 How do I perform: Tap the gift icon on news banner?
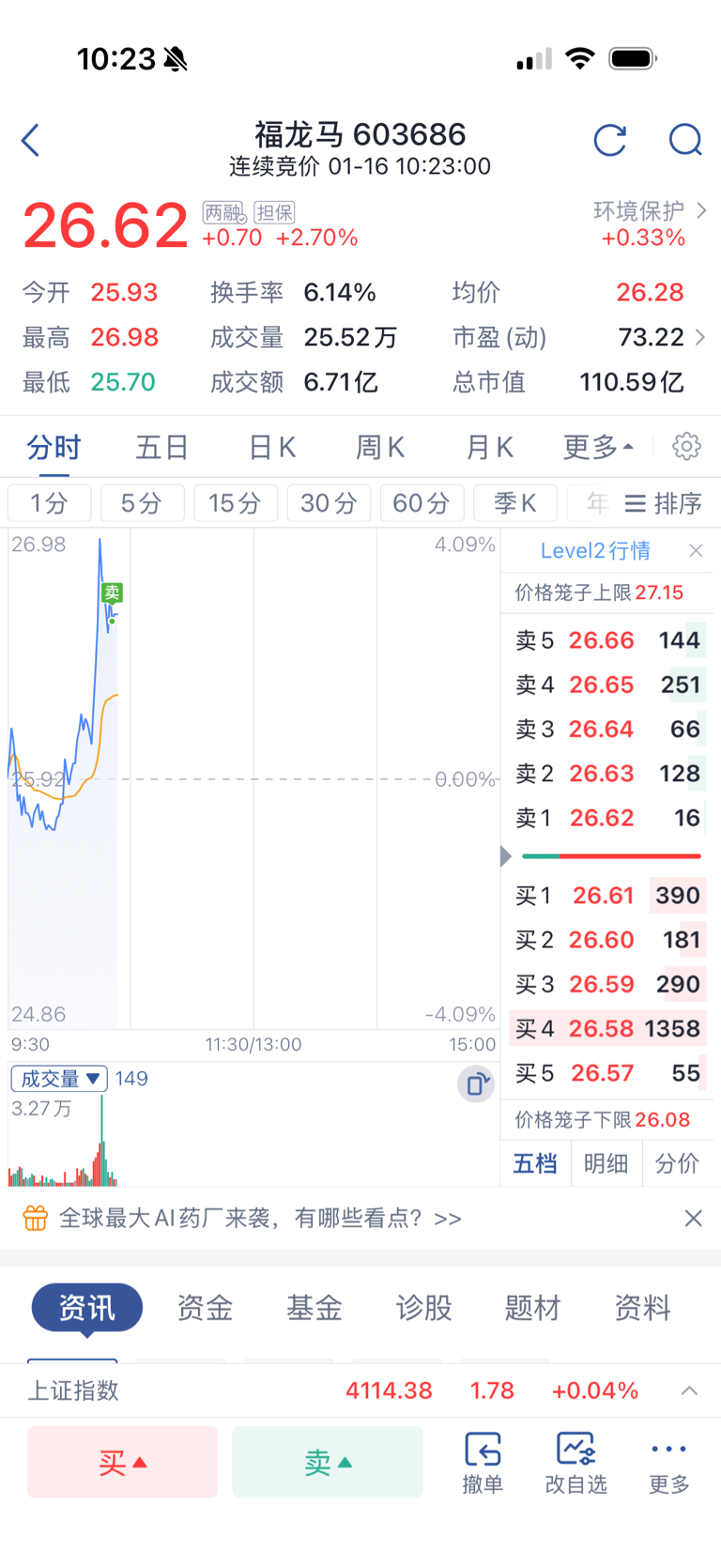pos(35,1218)
